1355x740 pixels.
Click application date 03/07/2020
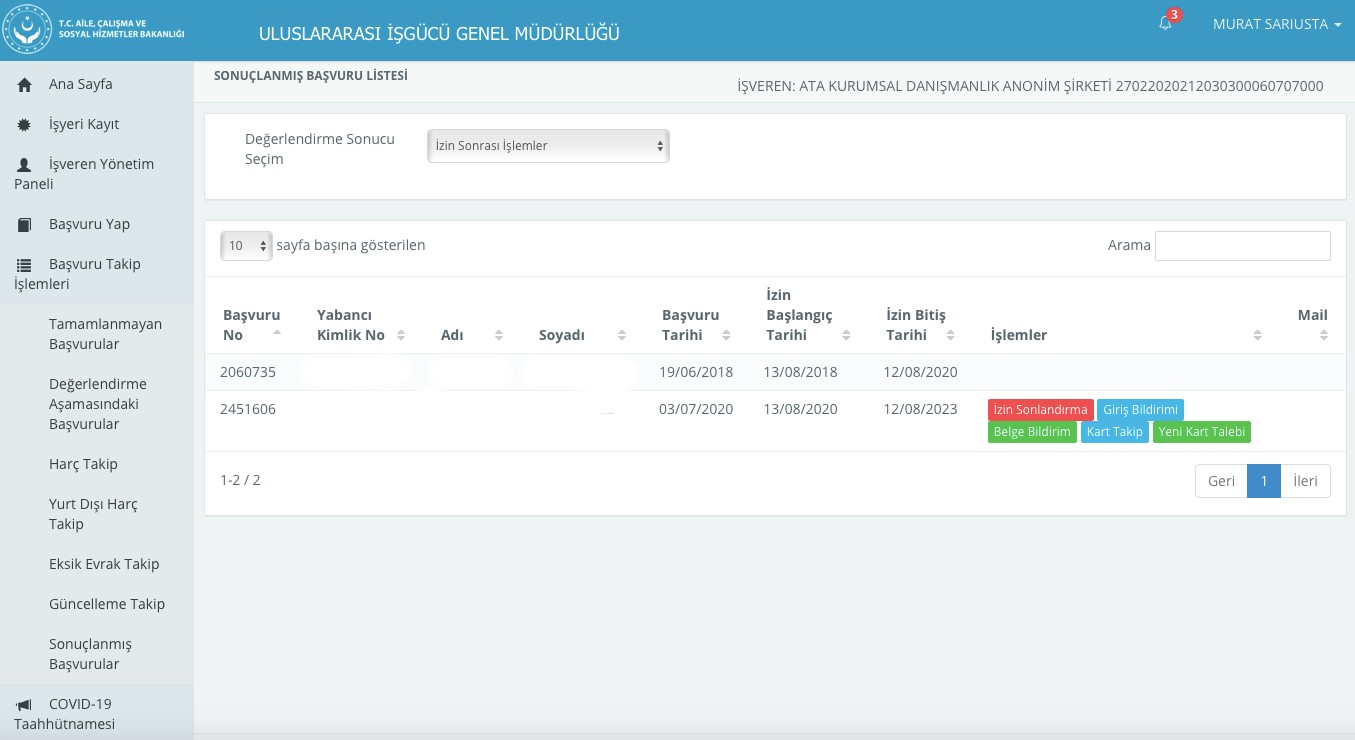pyautogui.click(x=696, y=409)
